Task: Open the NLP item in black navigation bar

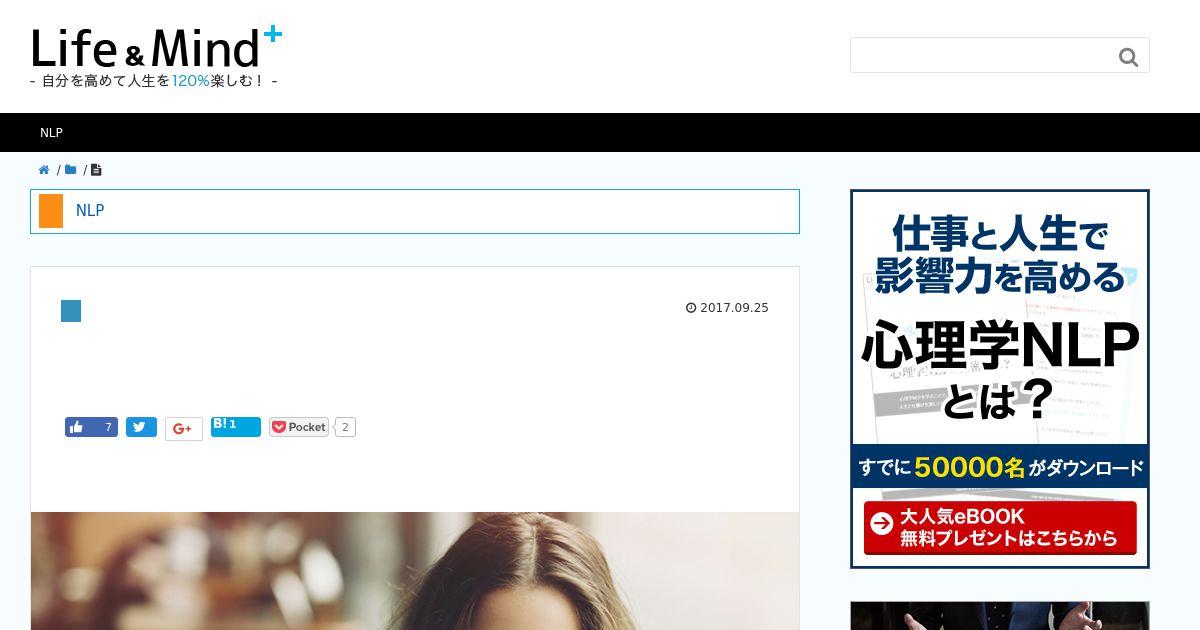Action: [51, 133]
